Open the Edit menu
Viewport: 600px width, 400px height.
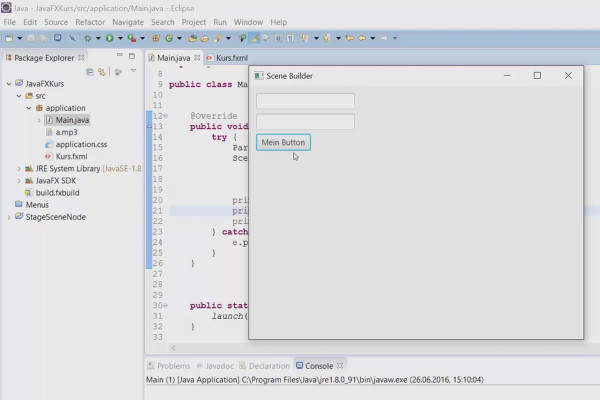tap(30, 22)
